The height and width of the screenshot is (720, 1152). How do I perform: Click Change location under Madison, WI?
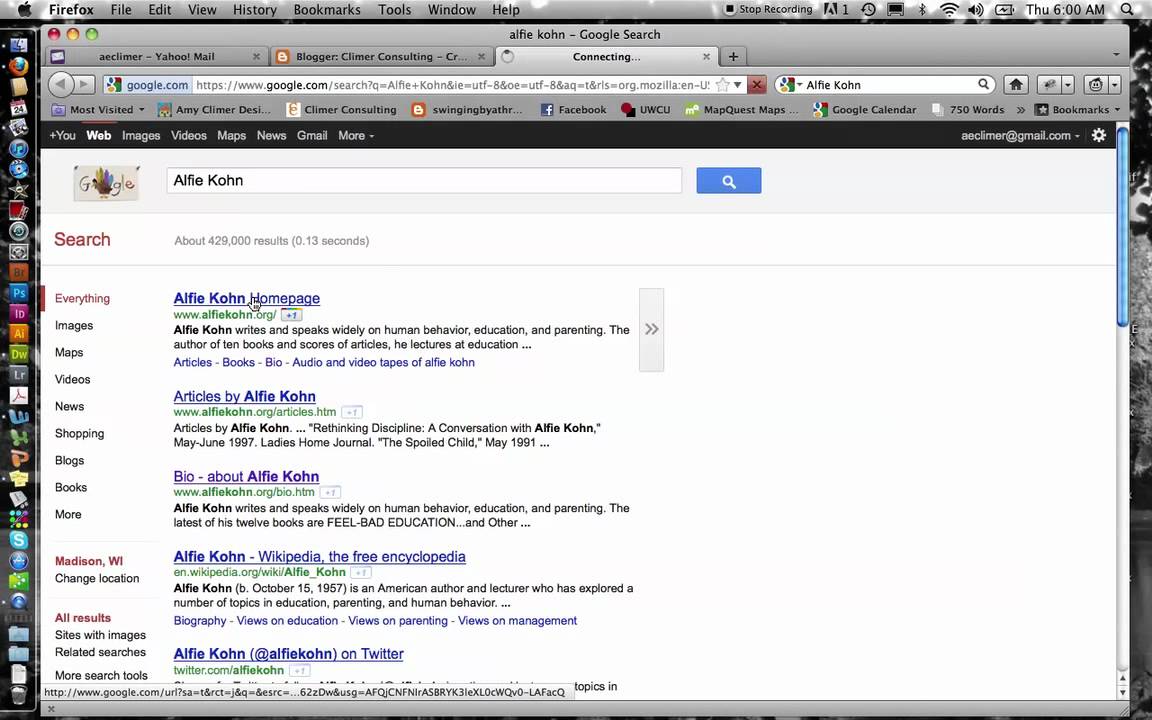97,578
